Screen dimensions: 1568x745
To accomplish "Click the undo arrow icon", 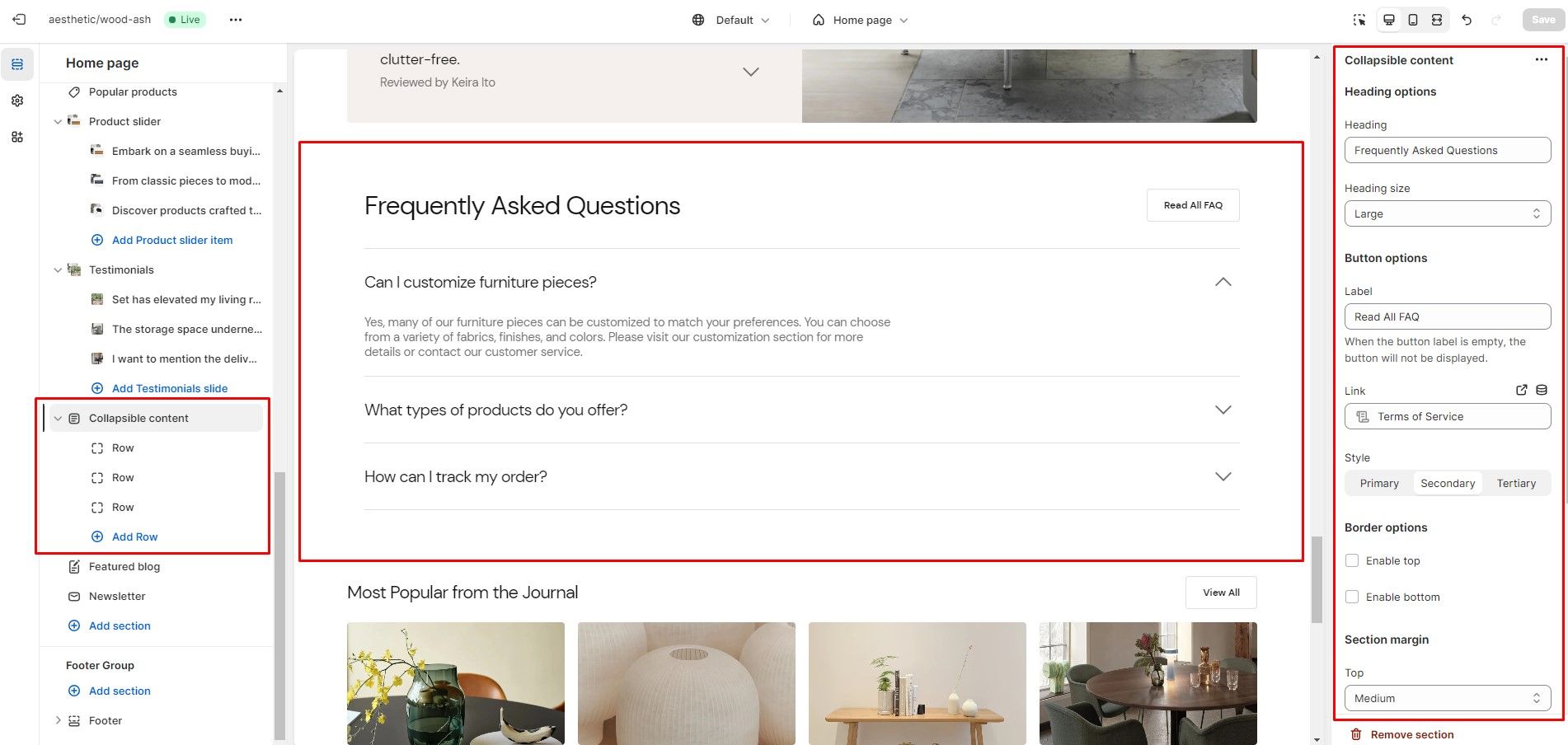I will [x=1467, y=20].
